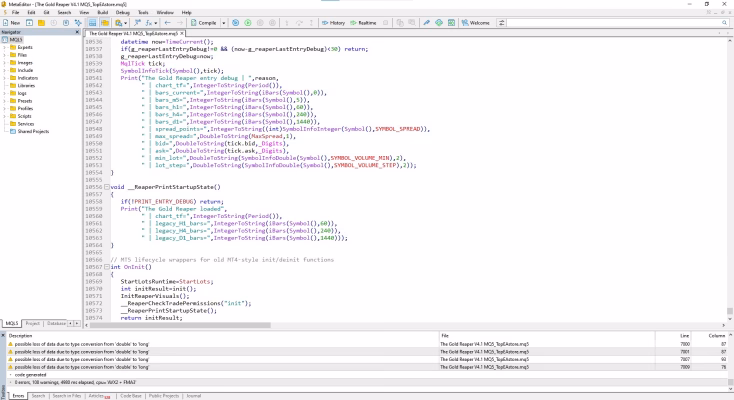The image size is (734, 400).
Task: Open a file using the yellow folder icon
Action: (41, 22)
